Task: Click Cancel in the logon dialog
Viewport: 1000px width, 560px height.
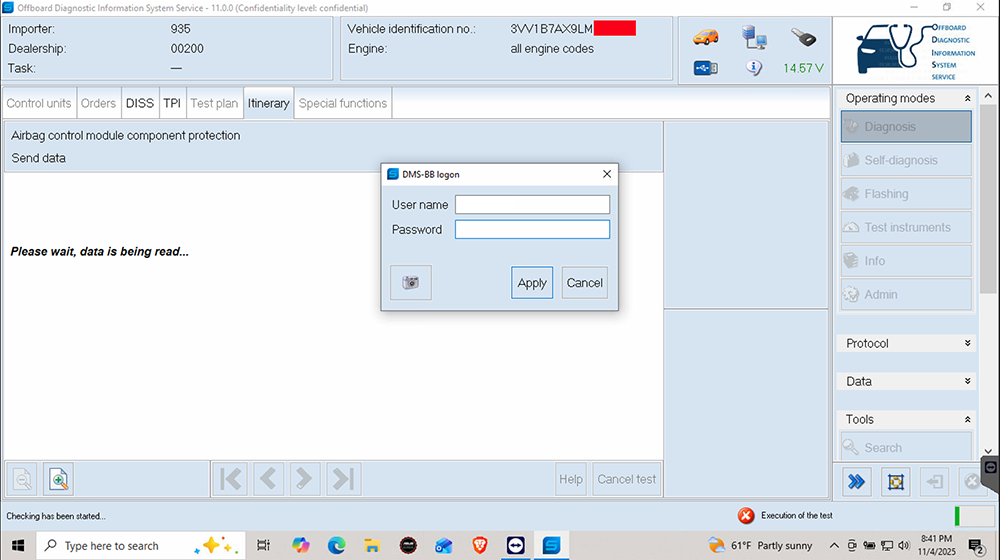Action: 584,283
